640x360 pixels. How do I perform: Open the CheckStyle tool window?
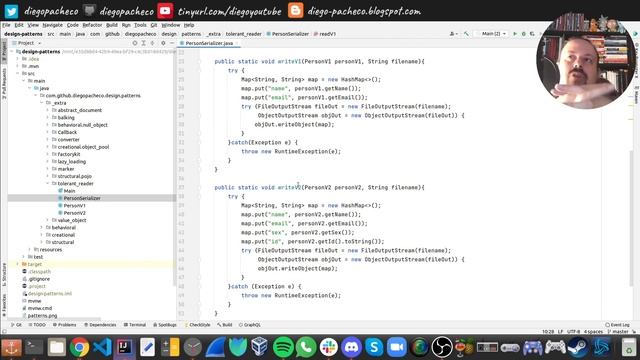click(x=198, y=325)
